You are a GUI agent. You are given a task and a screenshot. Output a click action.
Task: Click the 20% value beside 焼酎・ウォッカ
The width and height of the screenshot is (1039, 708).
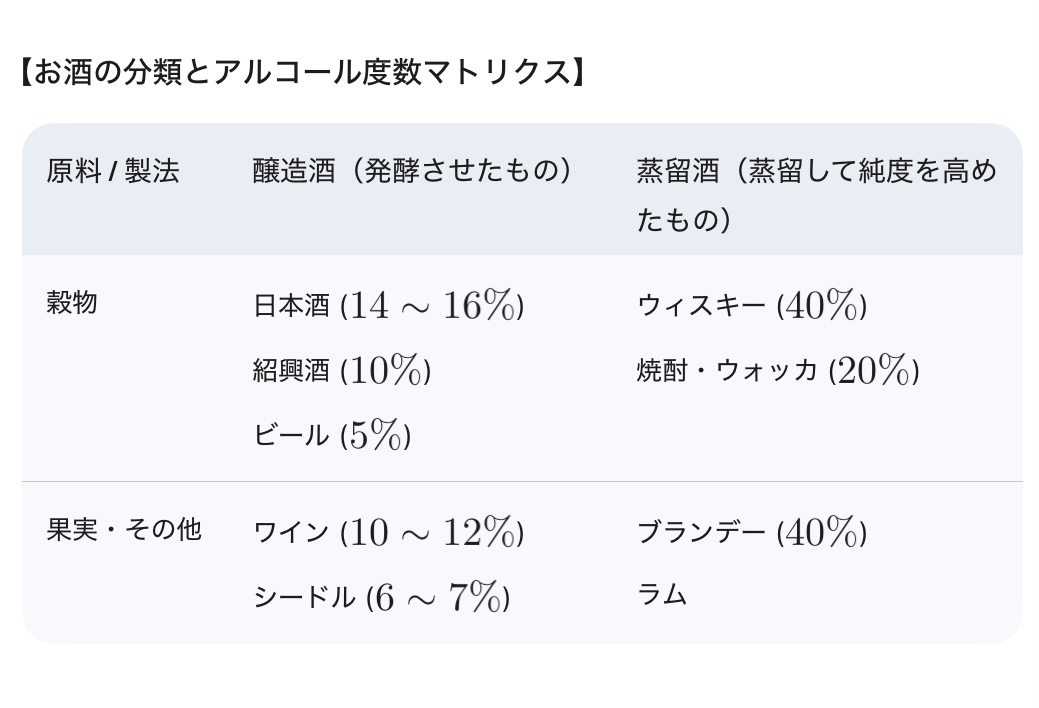pyautogui.click(x=874, y=371)
